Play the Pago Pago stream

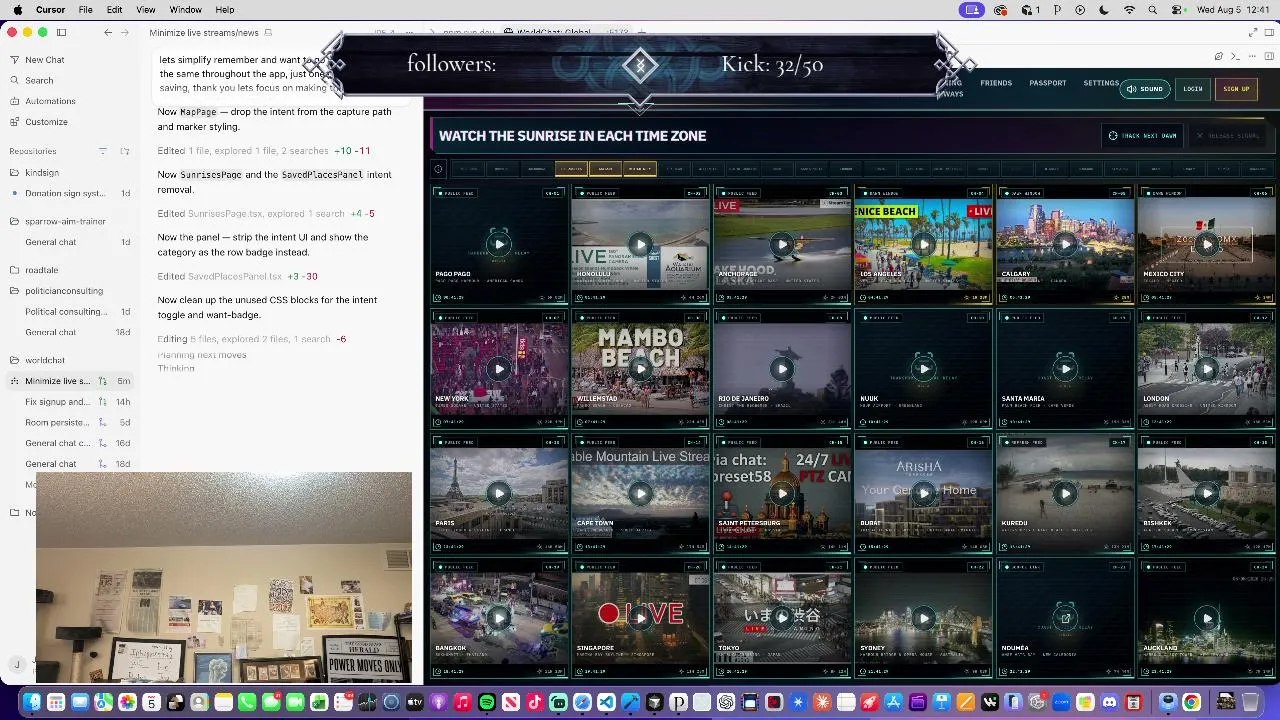coord(499,244)
